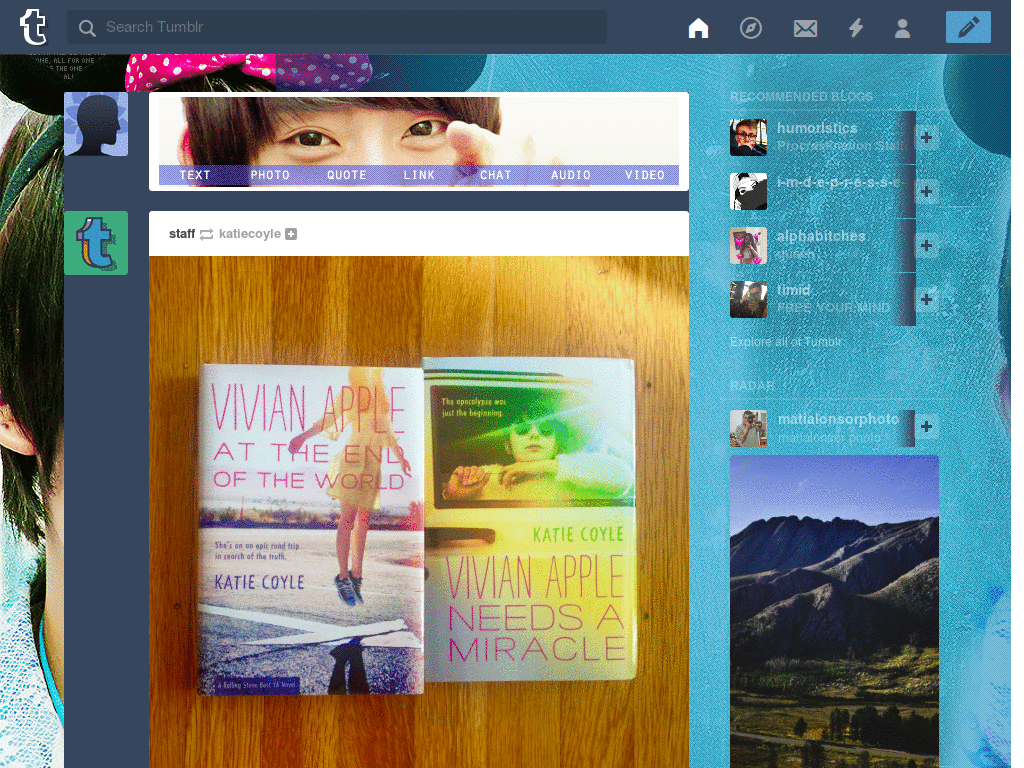1024x768 pixels.
Task: Click the blue compose pencil button
Action: (x=968, y=27)
